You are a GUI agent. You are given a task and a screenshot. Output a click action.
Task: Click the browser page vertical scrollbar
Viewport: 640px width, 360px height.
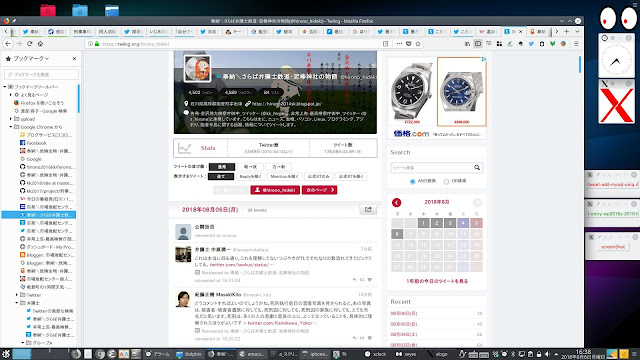(580, 64)
